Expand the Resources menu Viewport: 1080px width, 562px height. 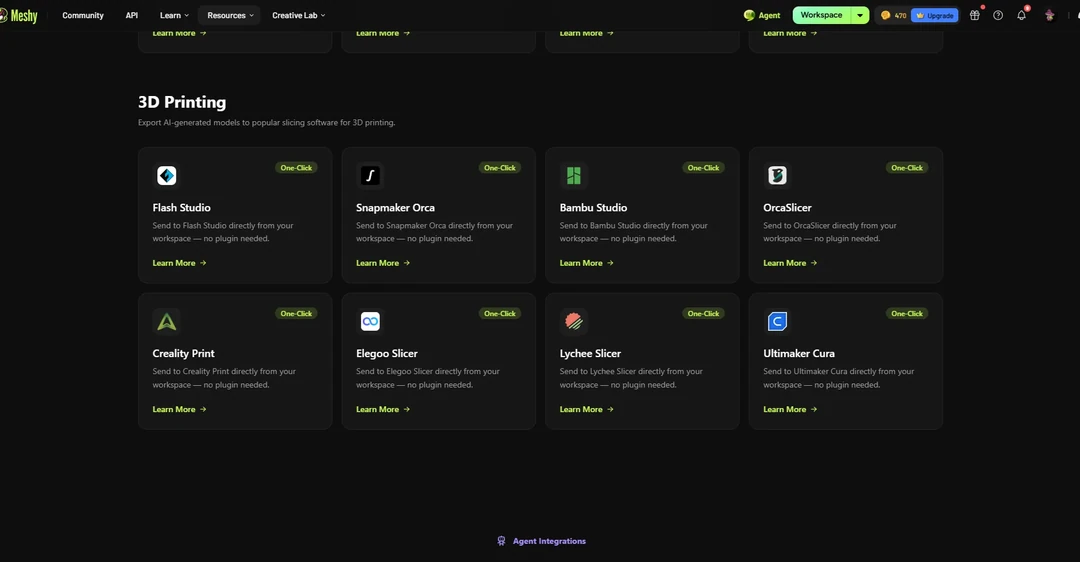point(230,15)
